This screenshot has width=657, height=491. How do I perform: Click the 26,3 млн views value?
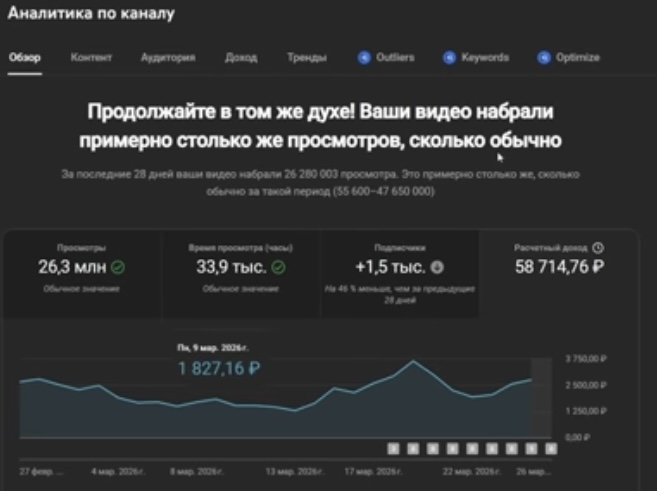click(x=72, y=267)
